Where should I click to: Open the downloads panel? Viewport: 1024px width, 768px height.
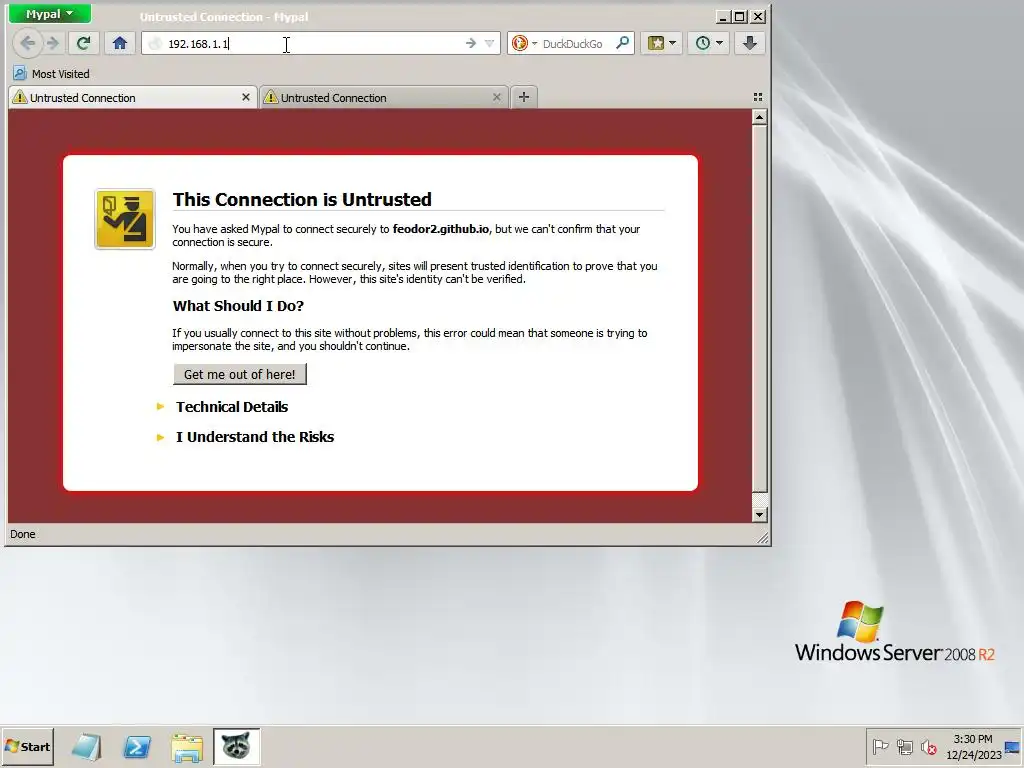(x=750, y=43)
